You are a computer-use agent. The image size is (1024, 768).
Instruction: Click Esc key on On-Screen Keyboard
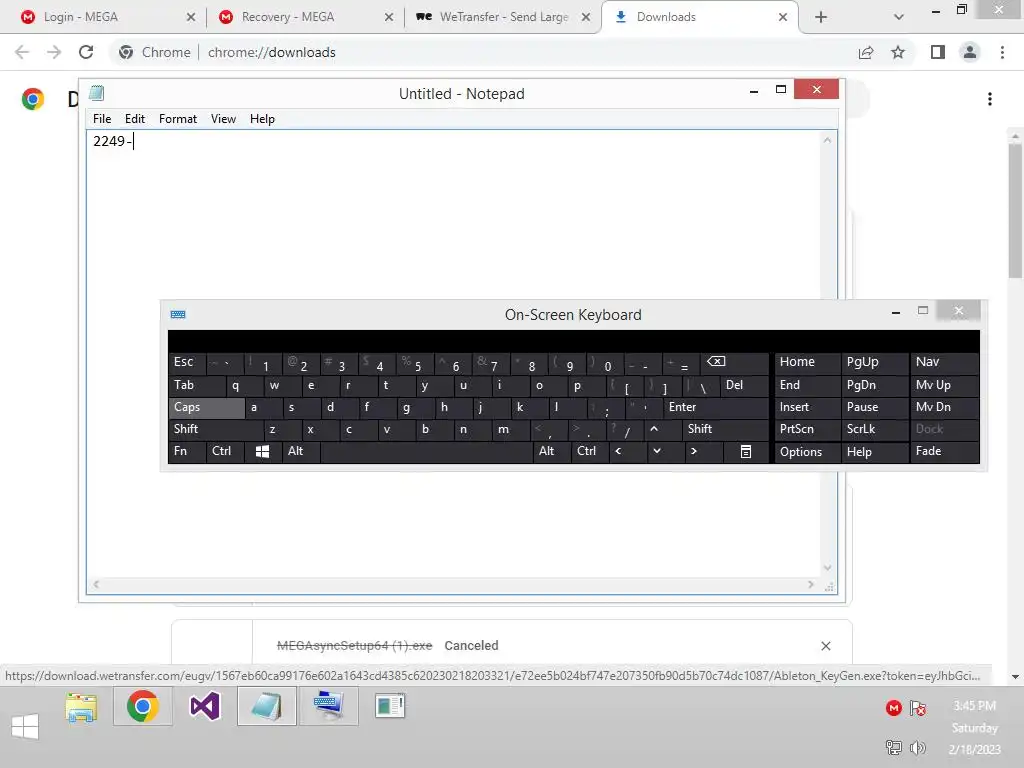pos(187,362)
